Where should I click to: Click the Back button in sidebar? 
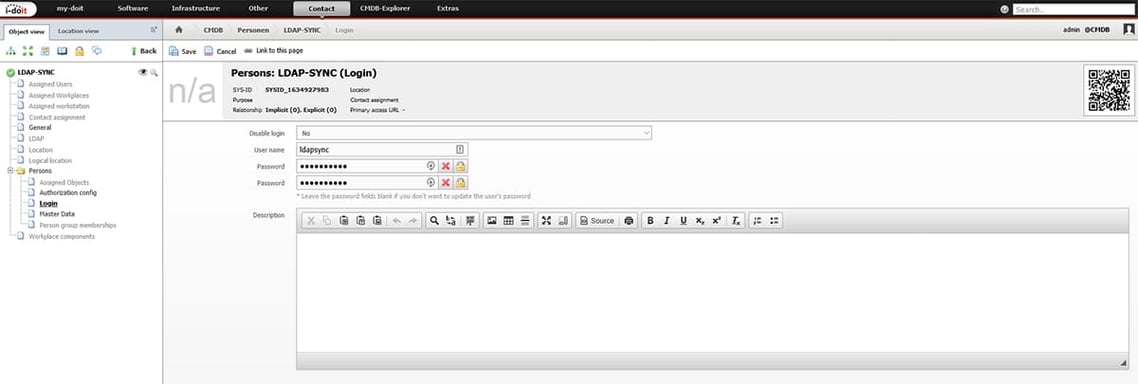[144, 51]
